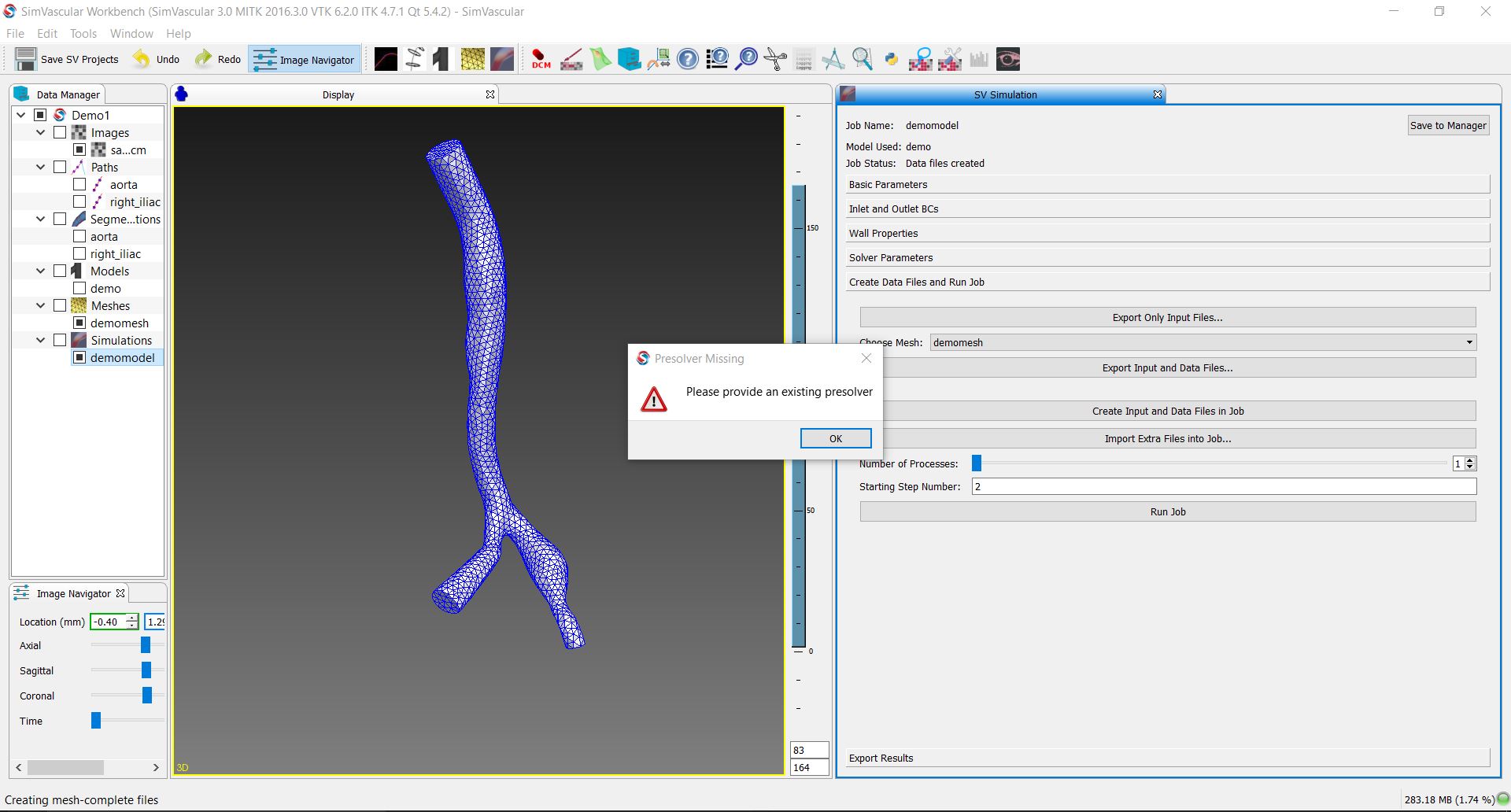Image resolution: width=1511 pixels, height=812 pixels.
Task: Click the SV Simulation panel tab icon
Action: tap(848, 94)
